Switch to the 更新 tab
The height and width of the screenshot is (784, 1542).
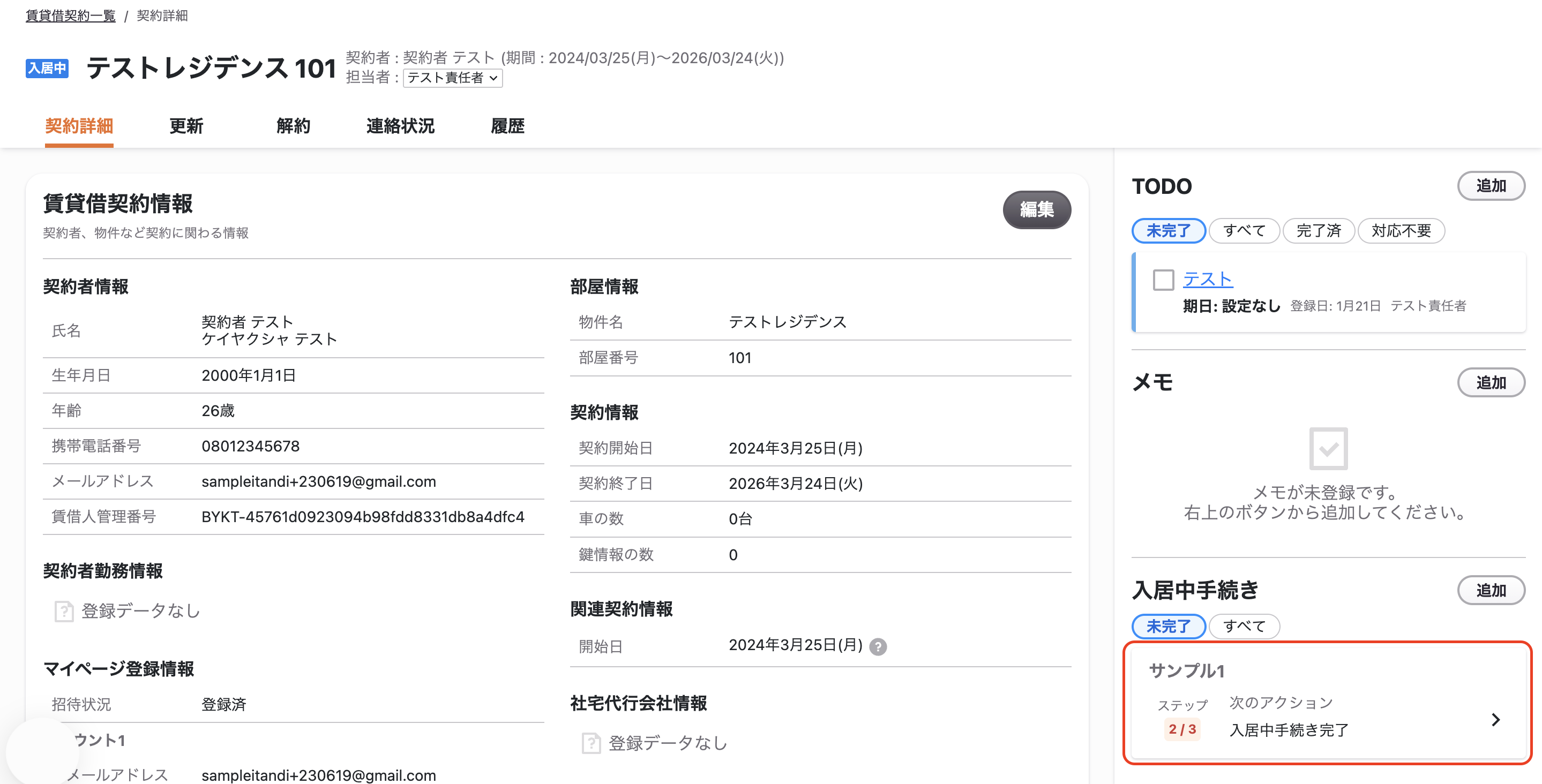pos(186,126)
